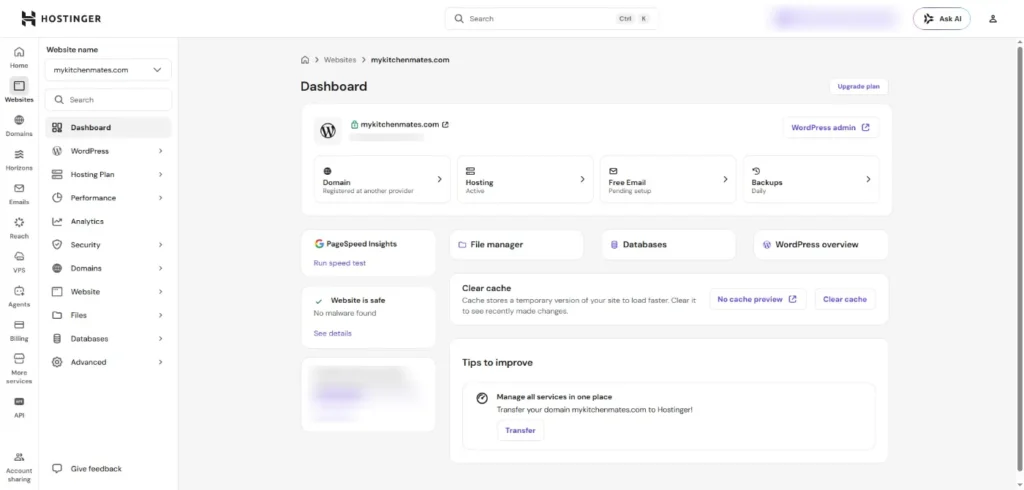Click the Google PageSpeed logo icon
The height and width of the screenshot is (490, 1024).
[x=319, y=244]
